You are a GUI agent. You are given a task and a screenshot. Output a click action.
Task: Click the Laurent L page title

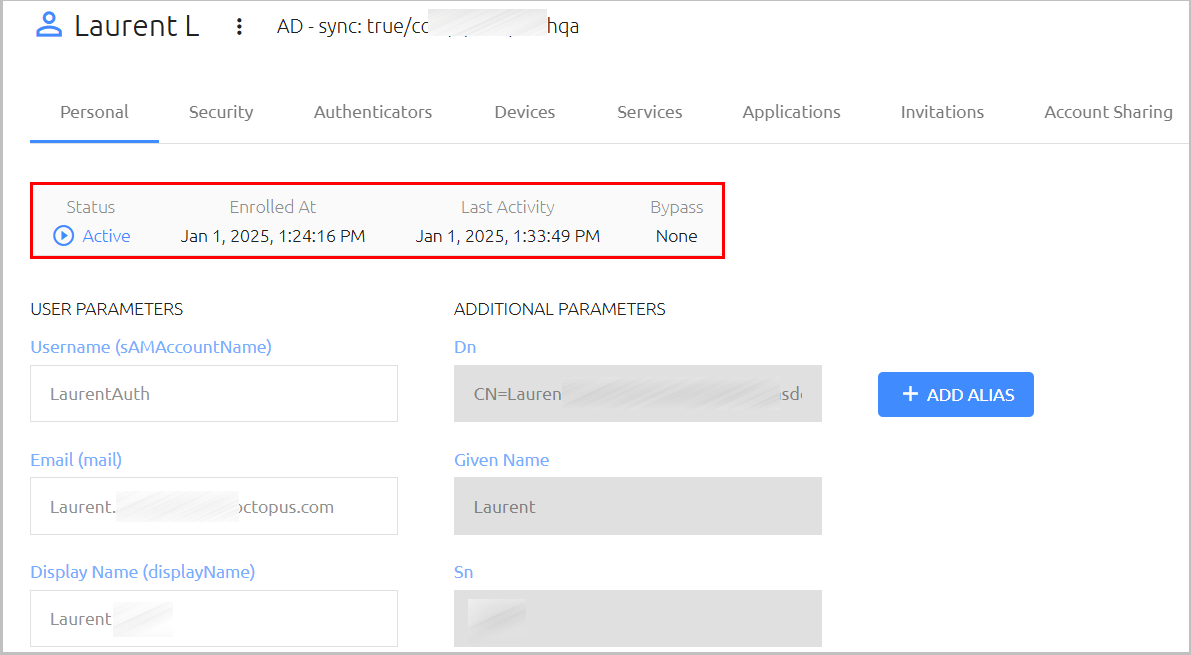point(137,26)
